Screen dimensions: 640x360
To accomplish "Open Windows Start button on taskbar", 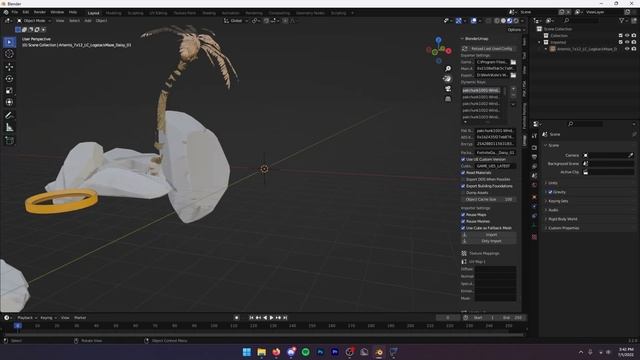I will click(x=247, y=352).
